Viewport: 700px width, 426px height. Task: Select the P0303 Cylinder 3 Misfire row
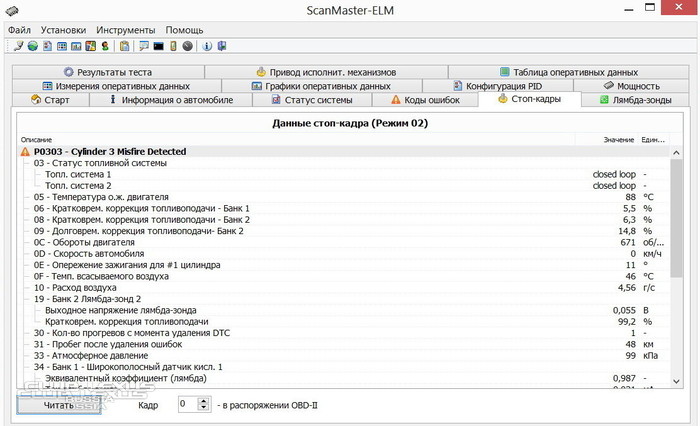coord(110,151)
